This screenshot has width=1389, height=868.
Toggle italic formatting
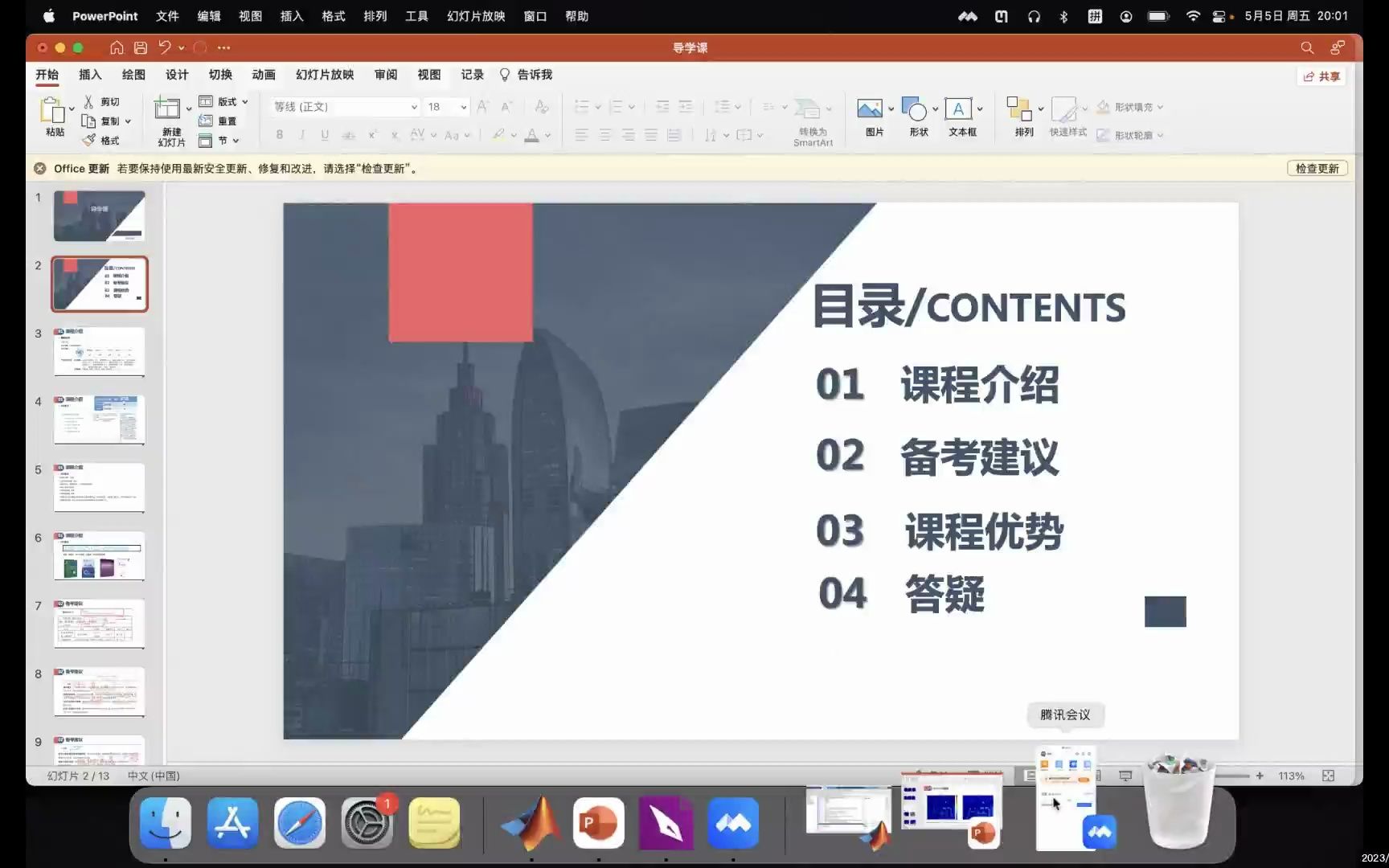[x=301, y=134]
